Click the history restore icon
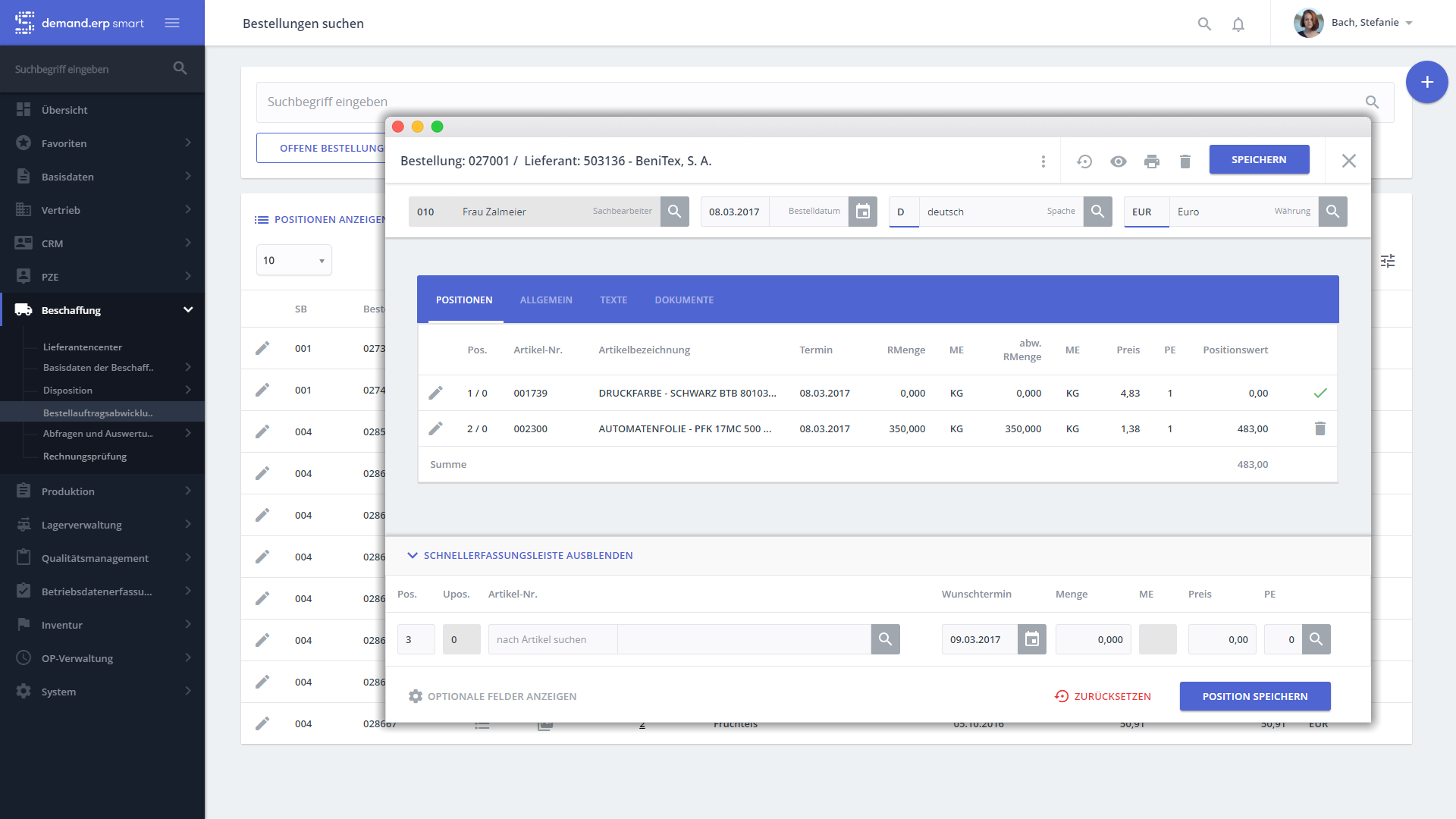The image size is (1456, 819). 1084,161
